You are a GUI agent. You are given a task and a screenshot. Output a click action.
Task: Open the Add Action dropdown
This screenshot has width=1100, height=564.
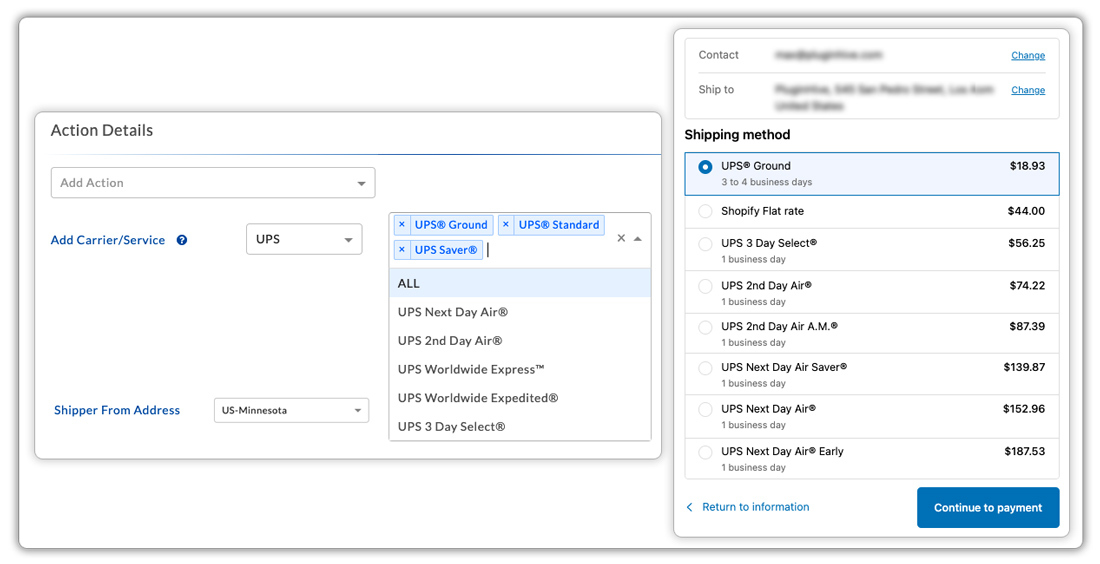(x=213, y=183)
